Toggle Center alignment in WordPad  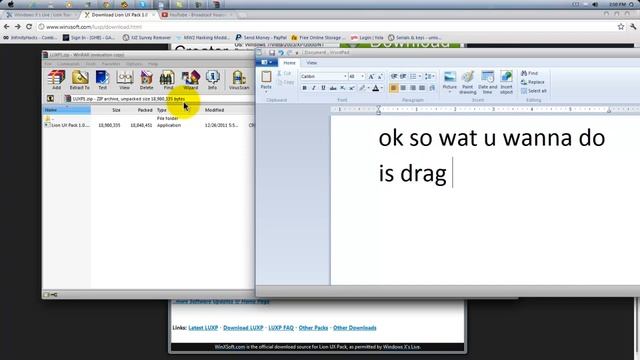(x=403, y=88)
